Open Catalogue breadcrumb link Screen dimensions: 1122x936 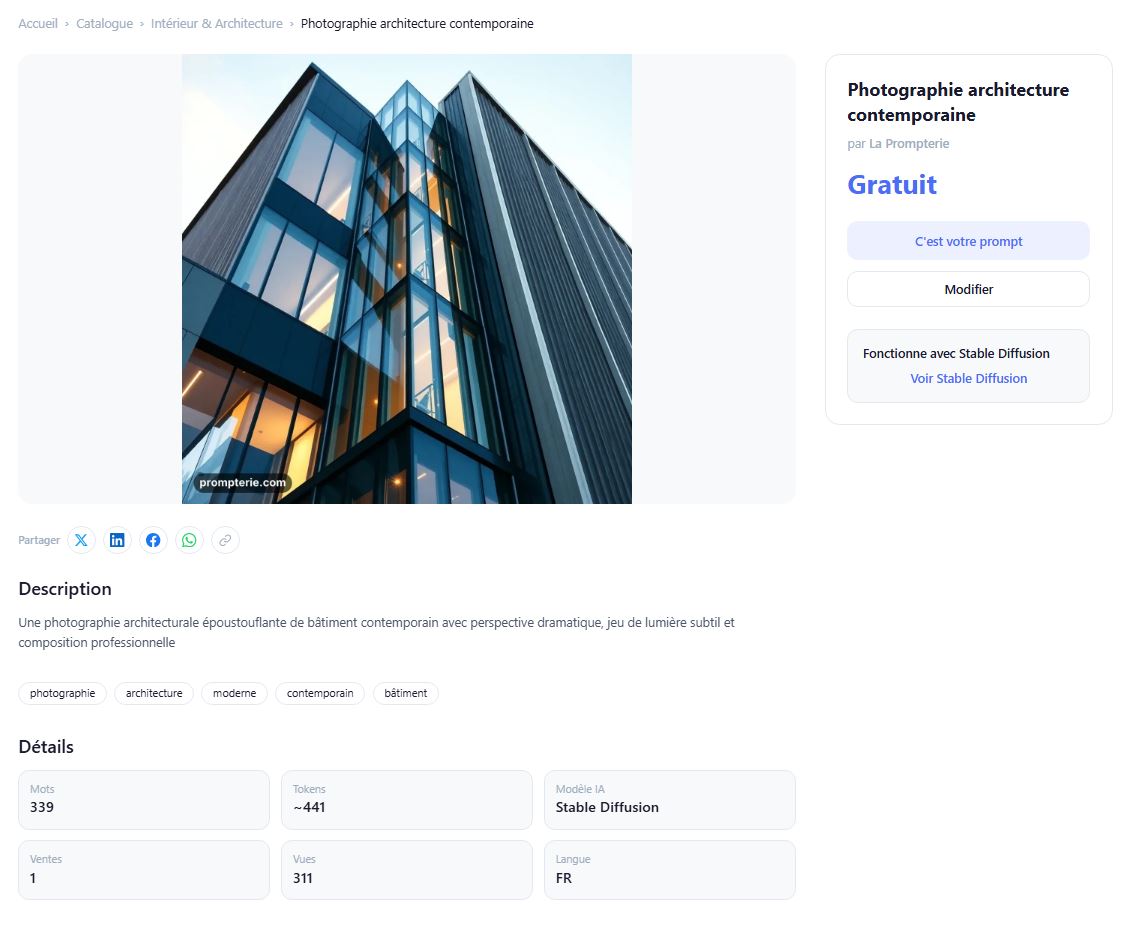104,24
